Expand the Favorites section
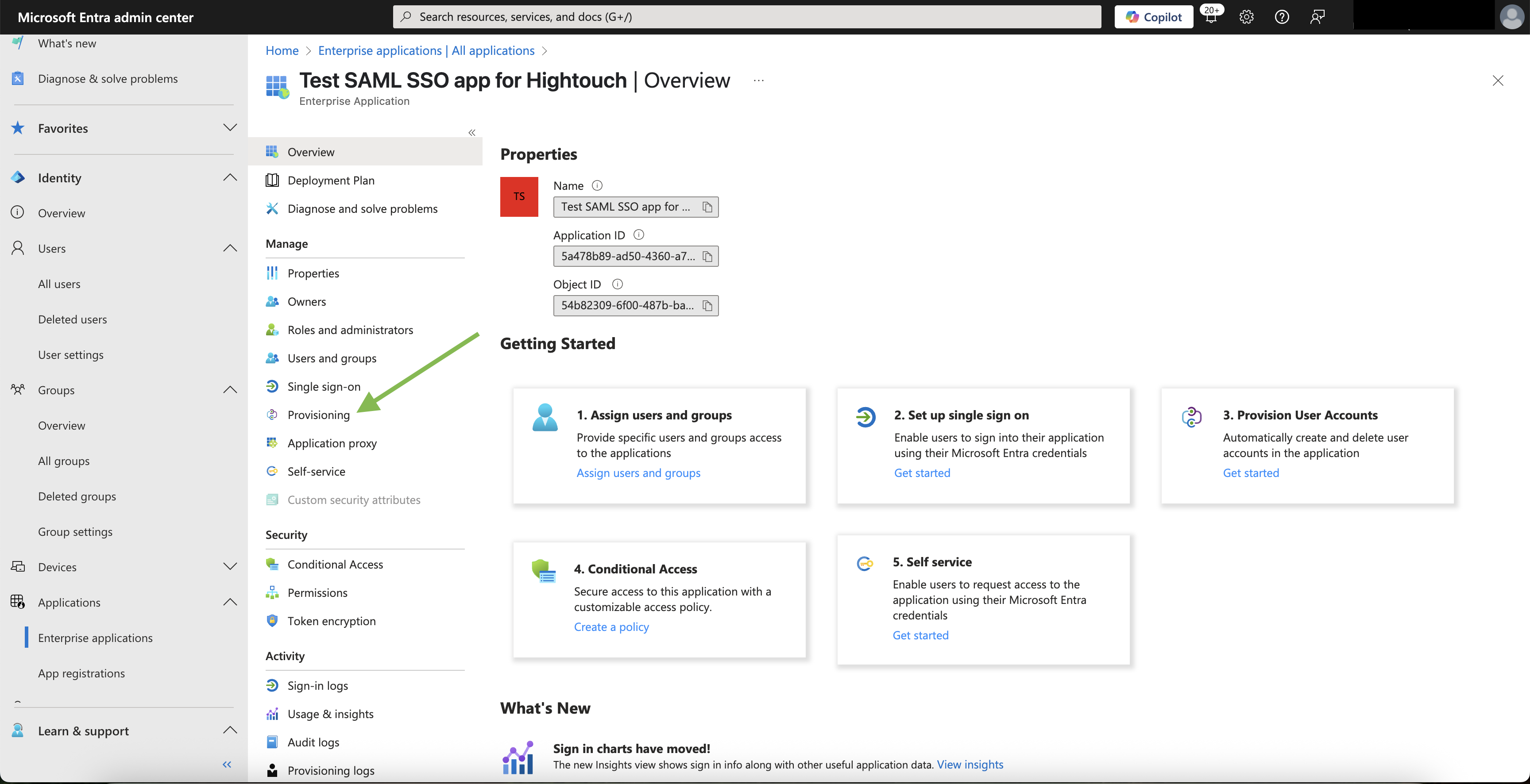The width and height of the screenshot is (1530, 784). (230, 127)
